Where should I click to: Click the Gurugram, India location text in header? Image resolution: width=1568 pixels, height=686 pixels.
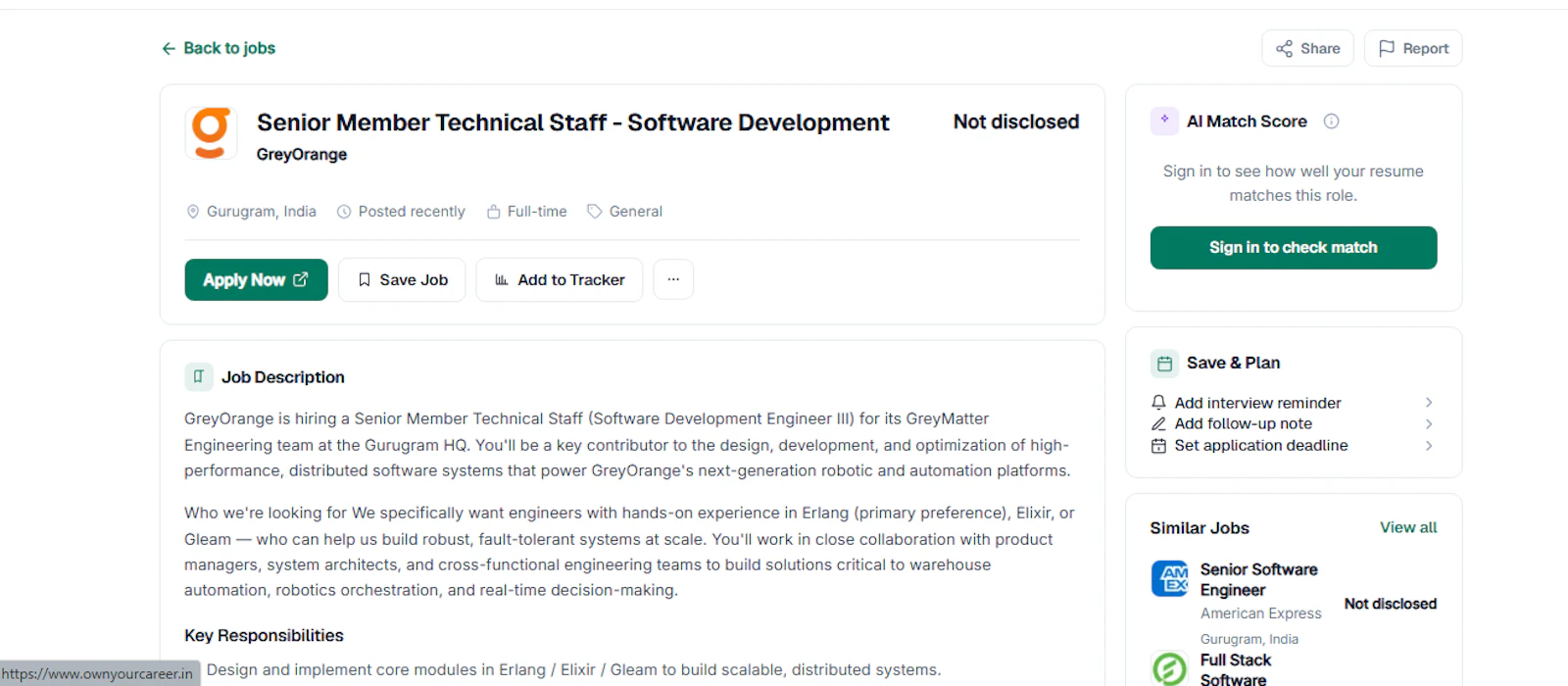[262, 212]
